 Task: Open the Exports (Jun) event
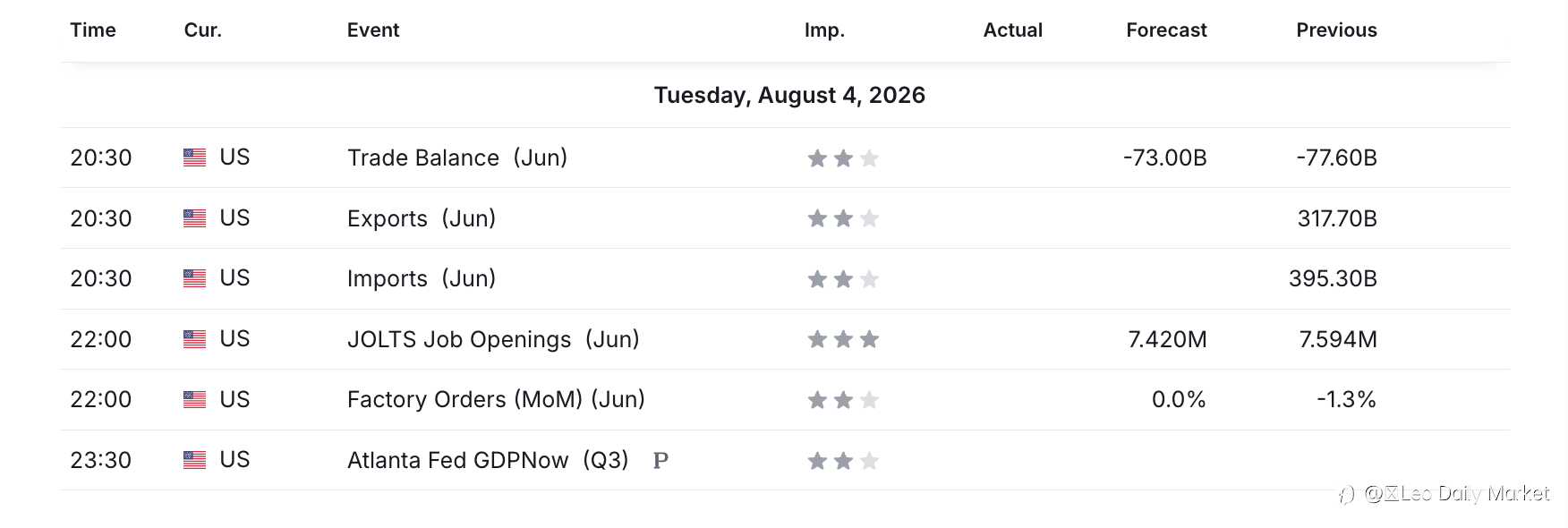coord(422,218)
